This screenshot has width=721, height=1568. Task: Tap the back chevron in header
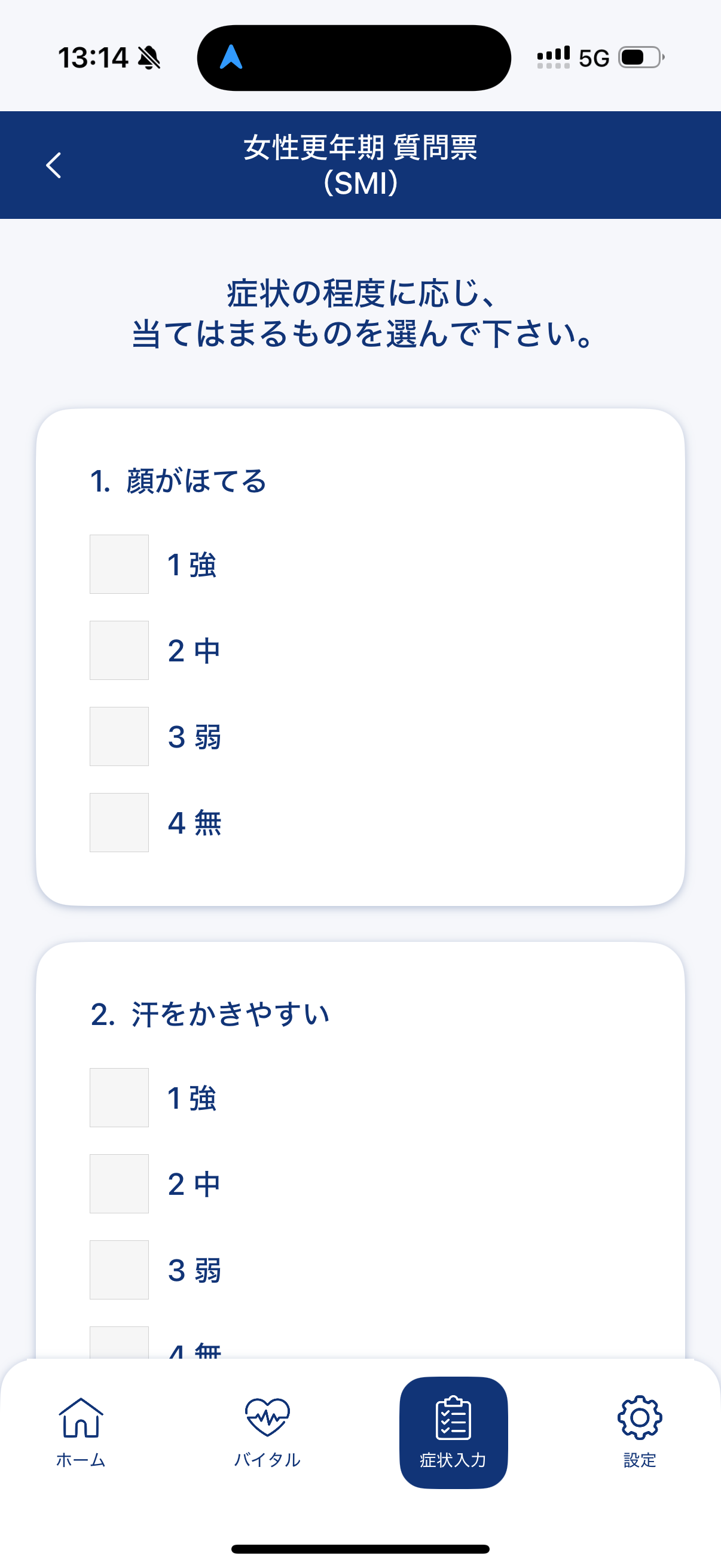[x=54, y=165]
